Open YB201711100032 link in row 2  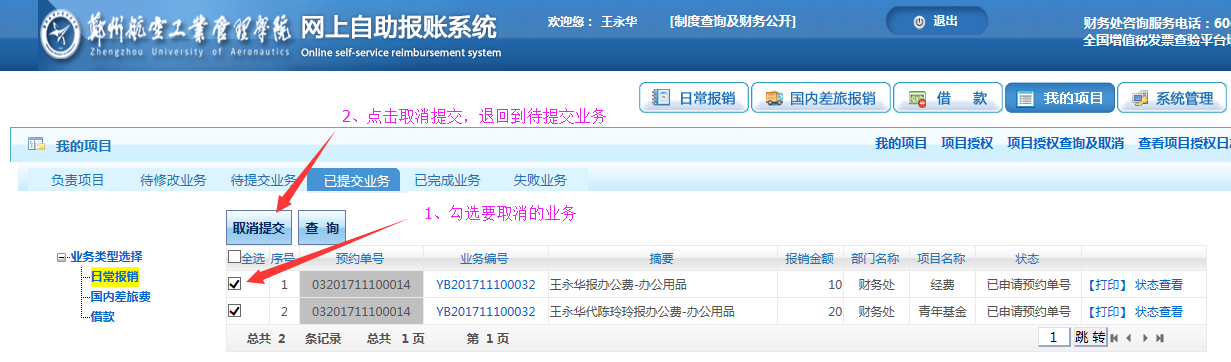click(x=485, y=311)
